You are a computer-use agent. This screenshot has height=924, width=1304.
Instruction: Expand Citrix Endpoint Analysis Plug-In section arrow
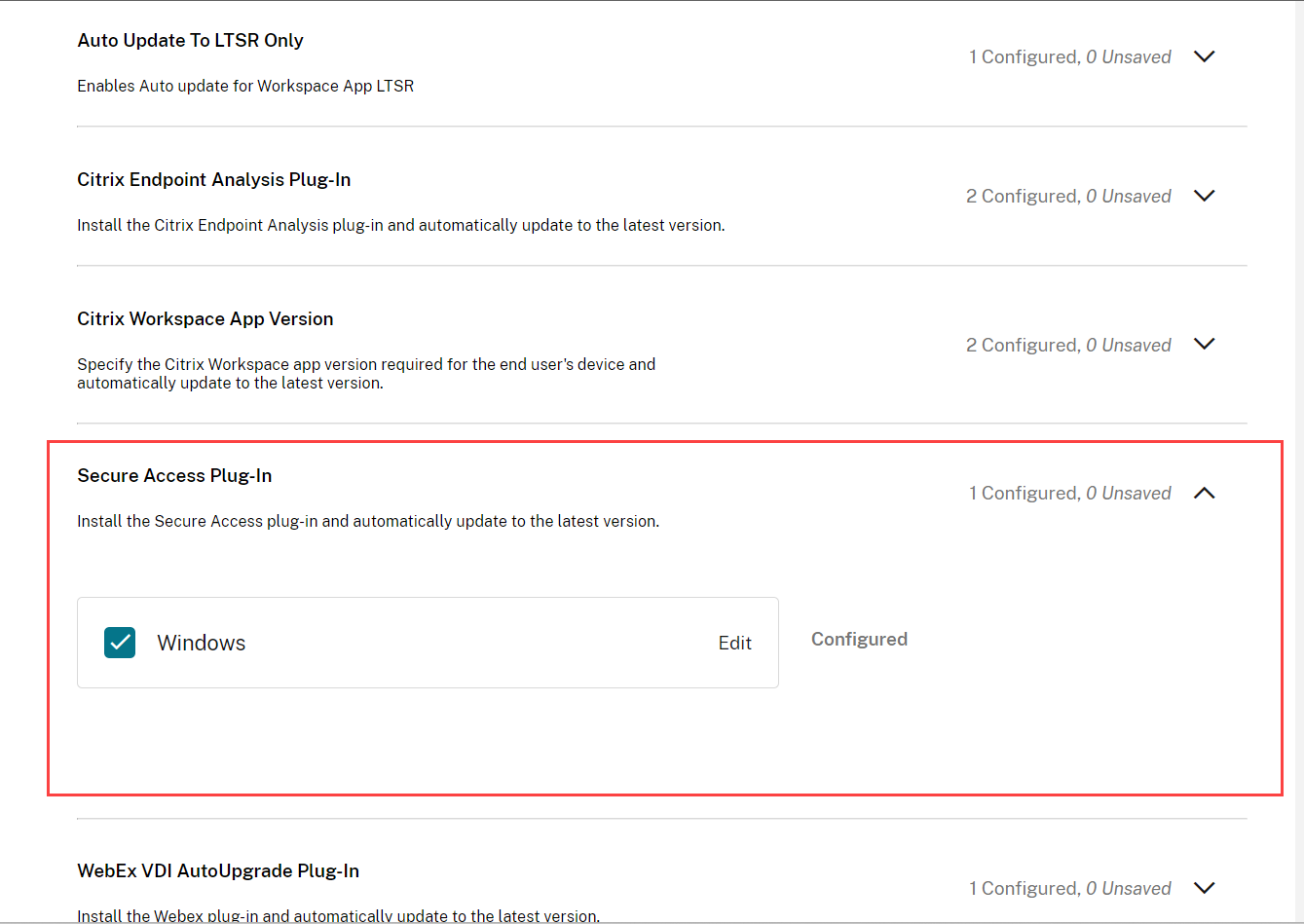(1204, 196)
